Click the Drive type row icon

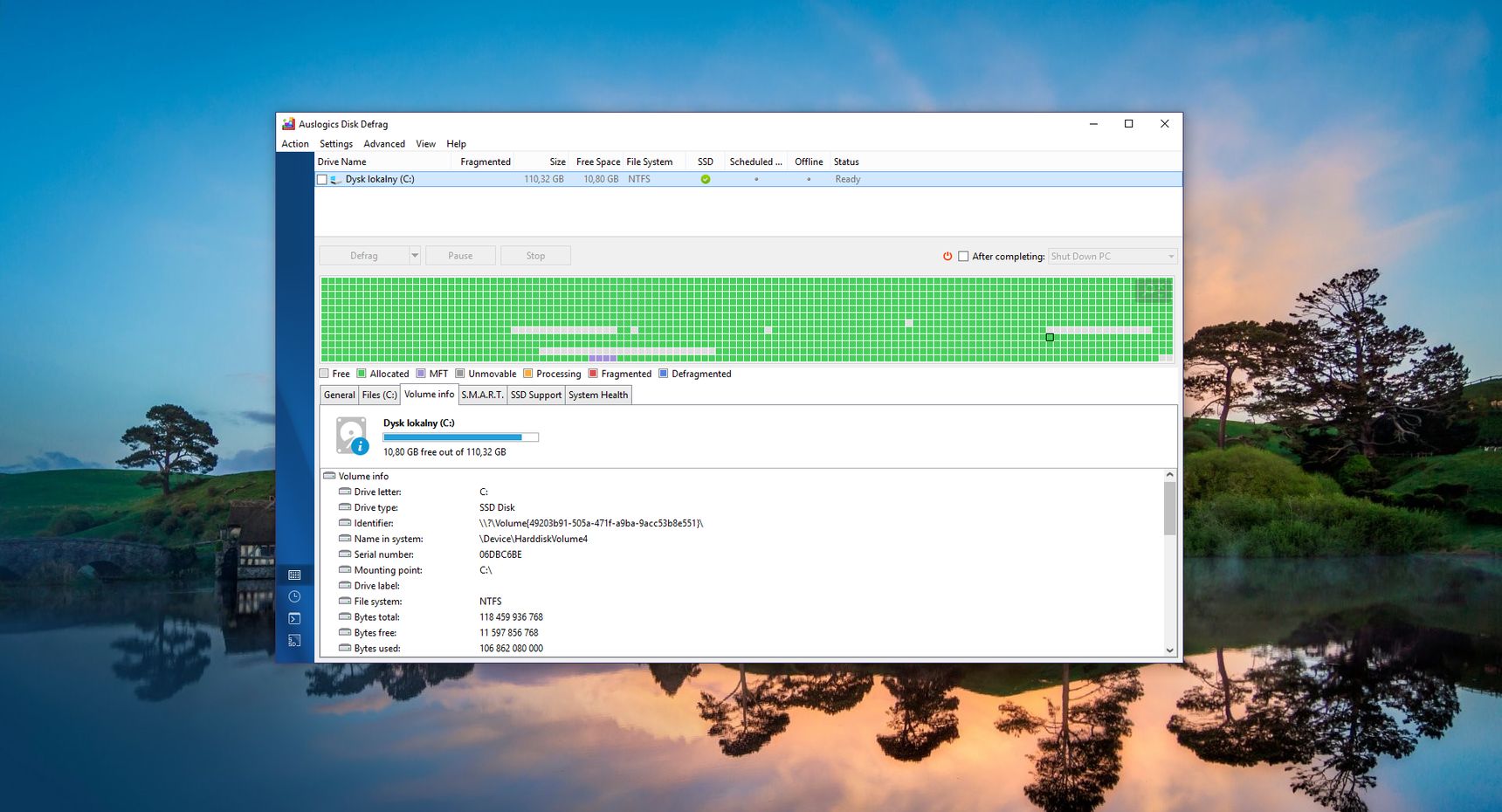[x=345, y=507]
